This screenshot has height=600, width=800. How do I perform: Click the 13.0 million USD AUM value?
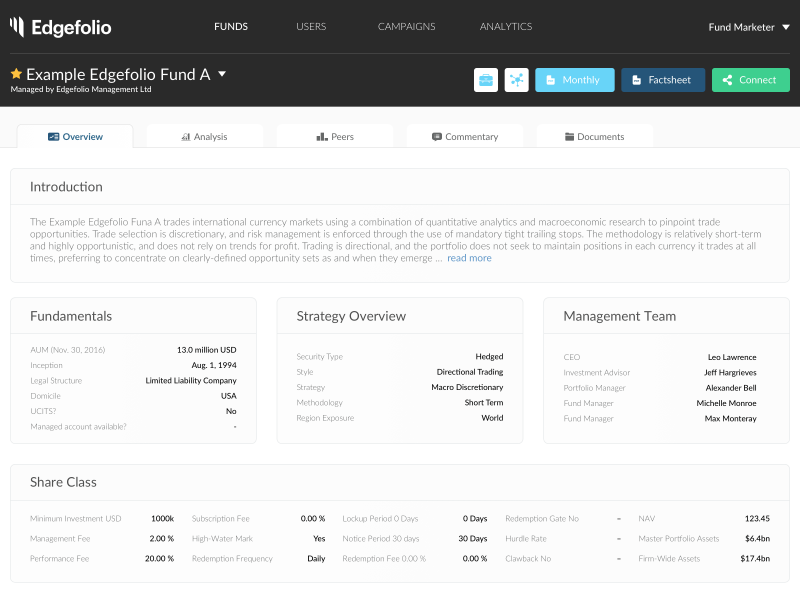[207, 350]
